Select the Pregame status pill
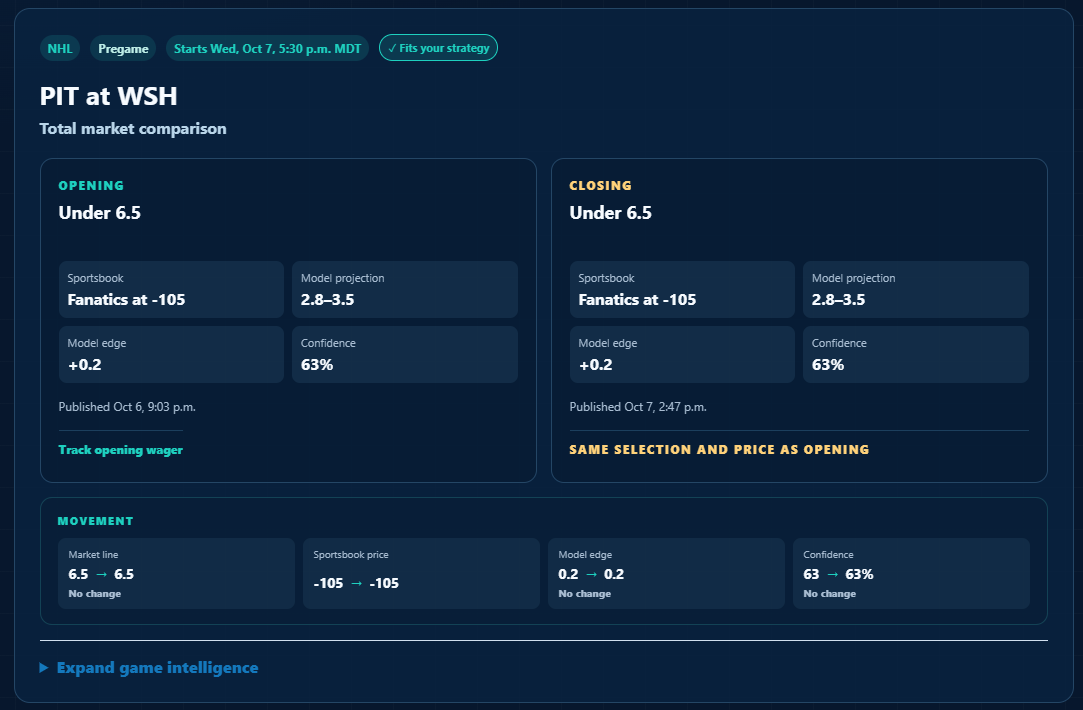Image resolution: width=1083 pixels, height=710 pixels. 123,48
